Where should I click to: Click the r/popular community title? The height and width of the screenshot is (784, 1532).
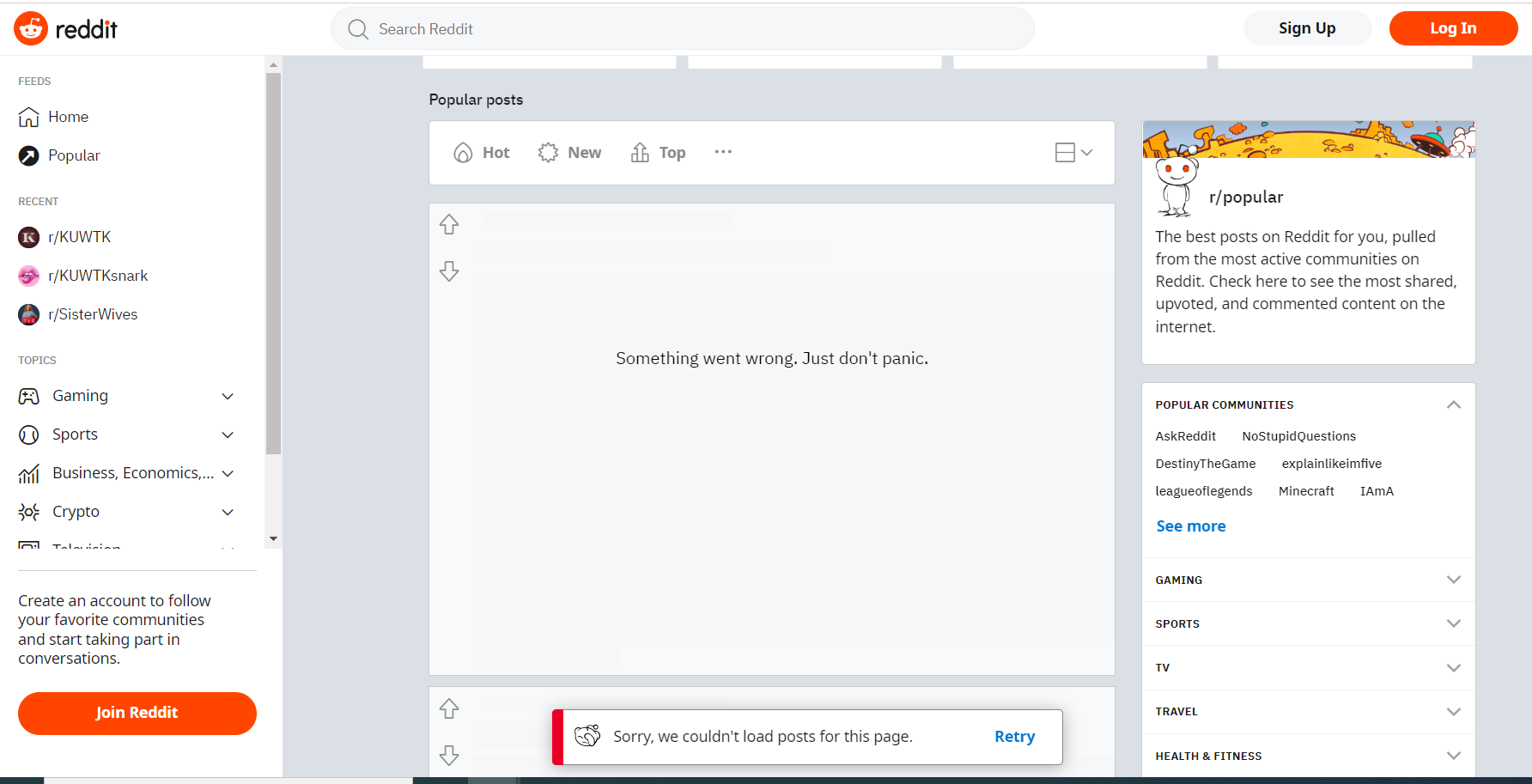1246,197
